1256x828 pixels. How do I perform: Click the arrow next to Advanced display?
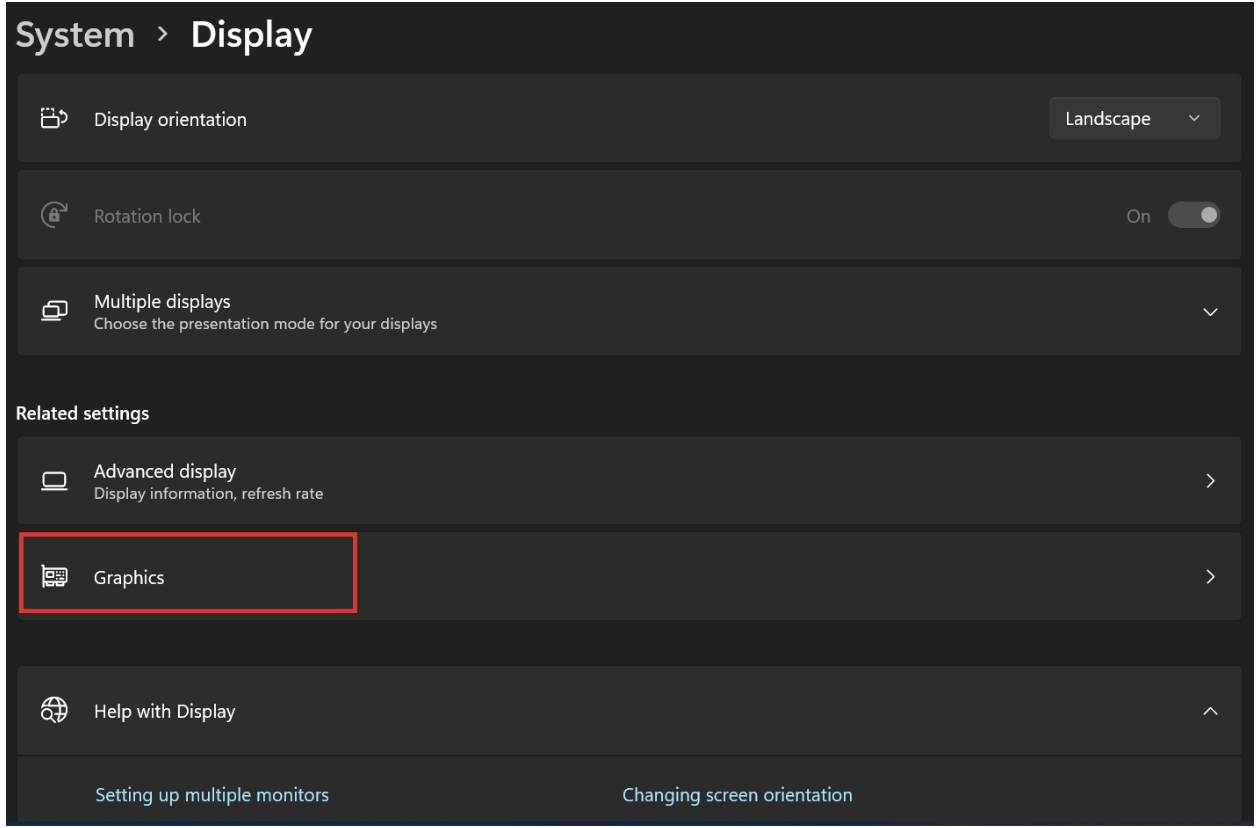pyautogui.click(x=1210, y=480)
